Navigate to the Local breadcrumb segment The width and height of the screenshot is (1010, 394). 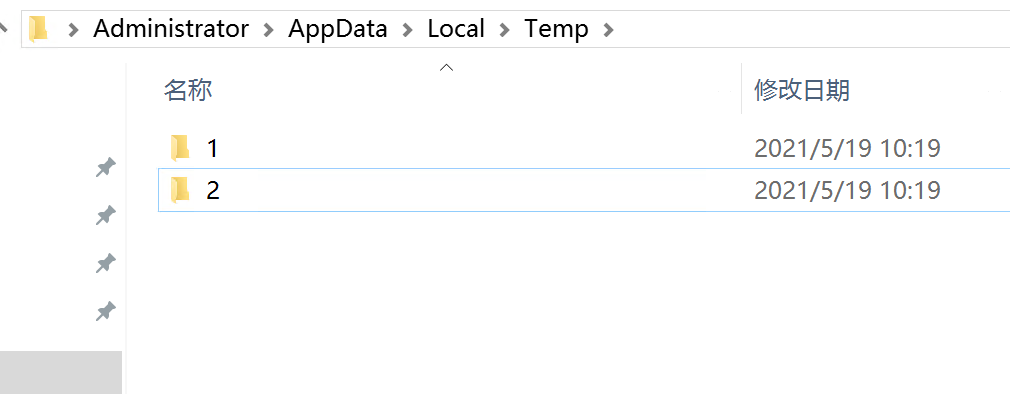(x=456, y=29)
